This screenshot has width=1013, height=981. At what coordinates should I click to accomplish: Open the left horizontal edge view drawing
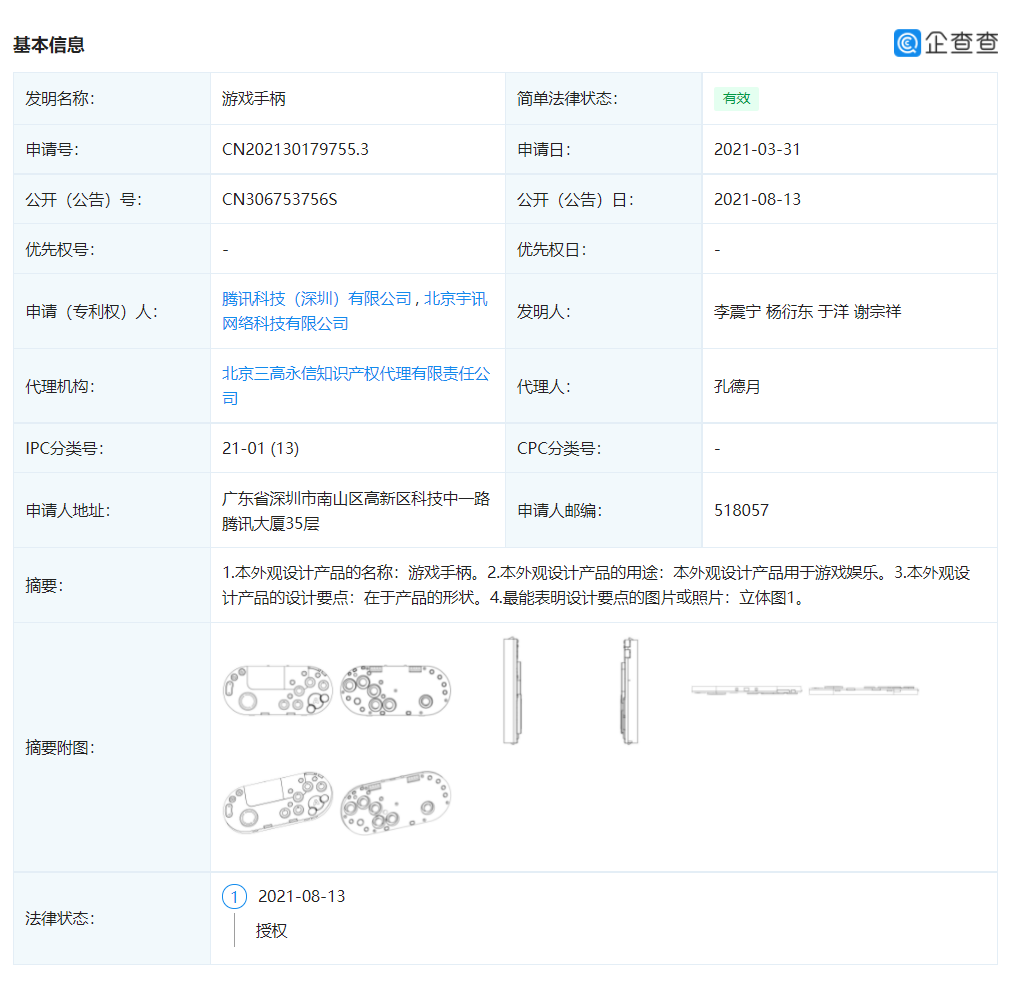(x=746, y=690)
